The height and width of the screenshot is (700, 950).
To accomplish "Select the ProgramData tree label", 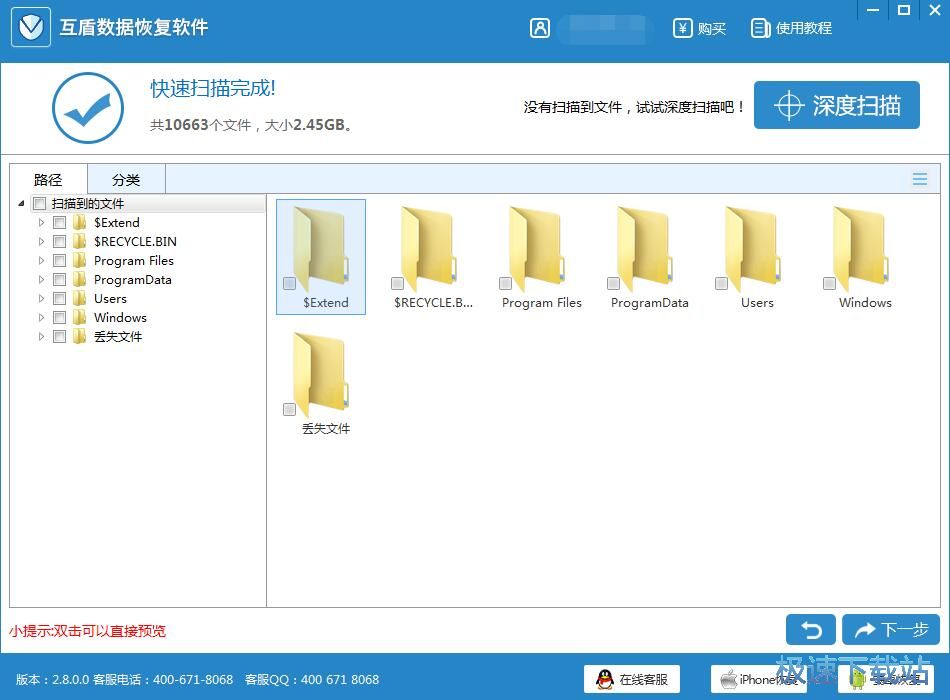I will [x=133, y=279].
